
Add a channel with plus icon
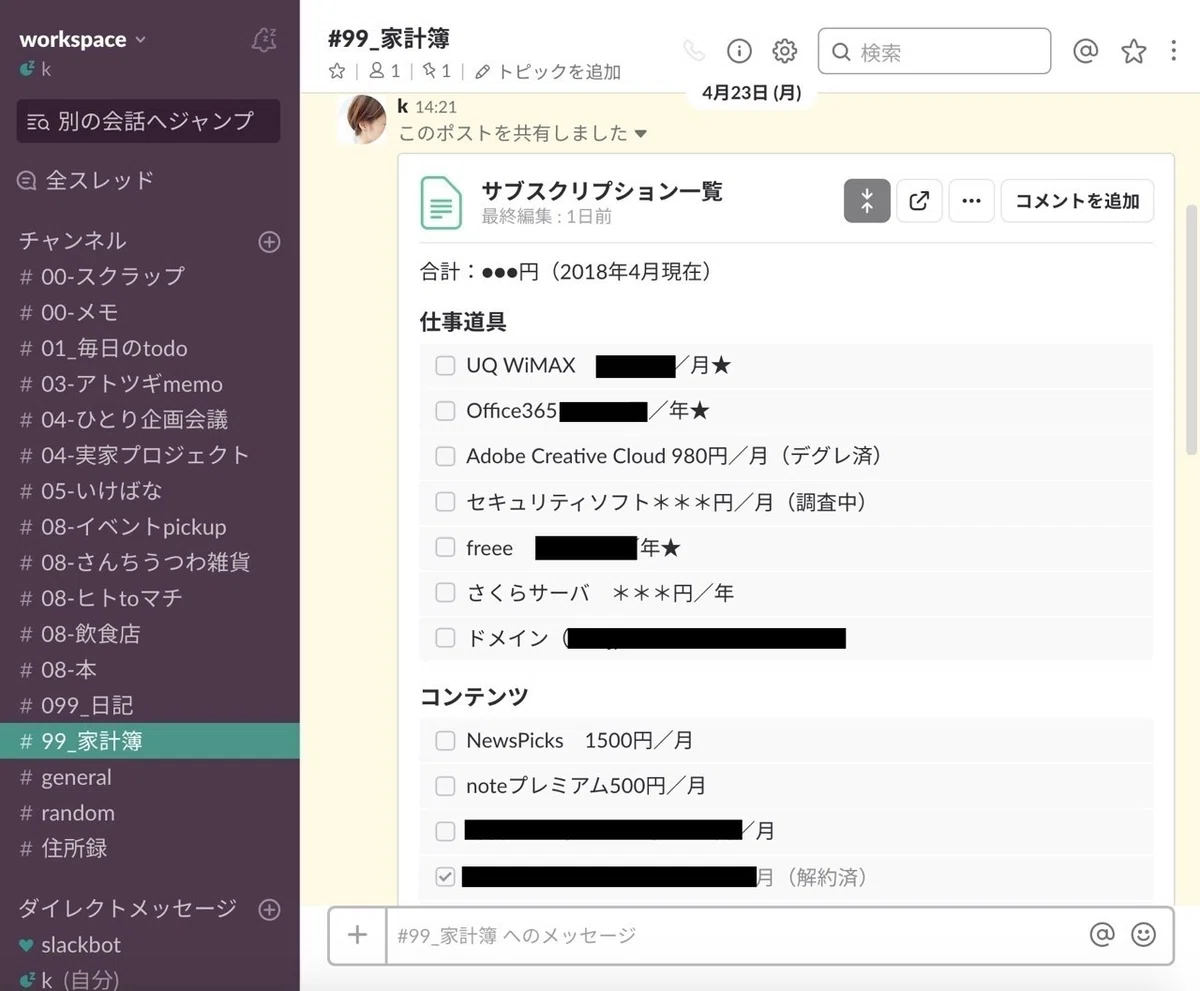(x=269, y=242)
